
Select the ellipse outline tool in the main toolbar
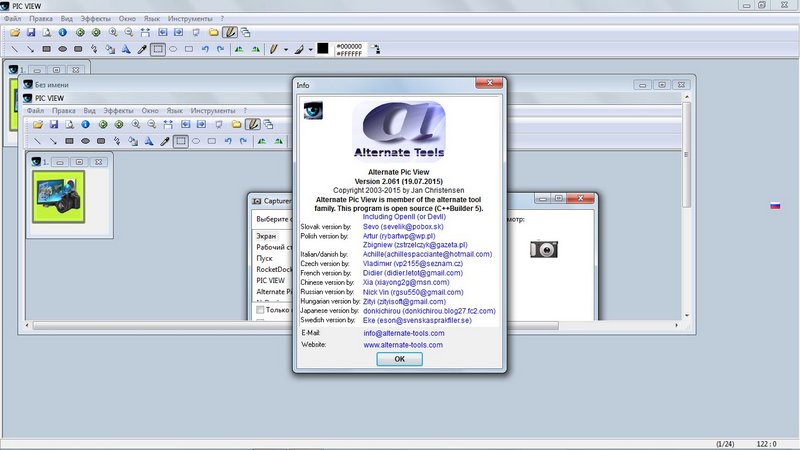[x=173, y=49]
